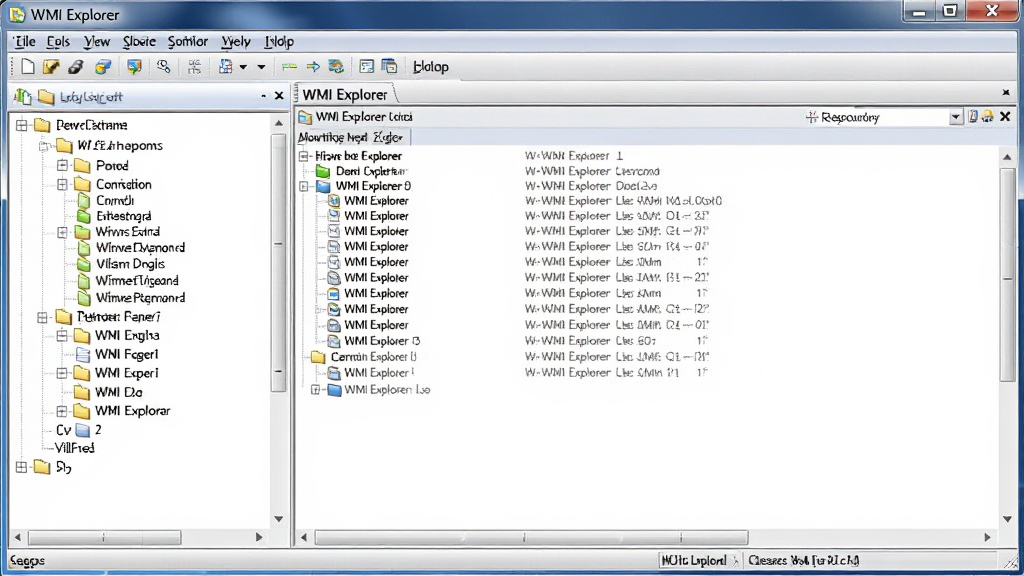Click the green icon in left panel header
Screen dimensions: 1024x576
[23, 97]
